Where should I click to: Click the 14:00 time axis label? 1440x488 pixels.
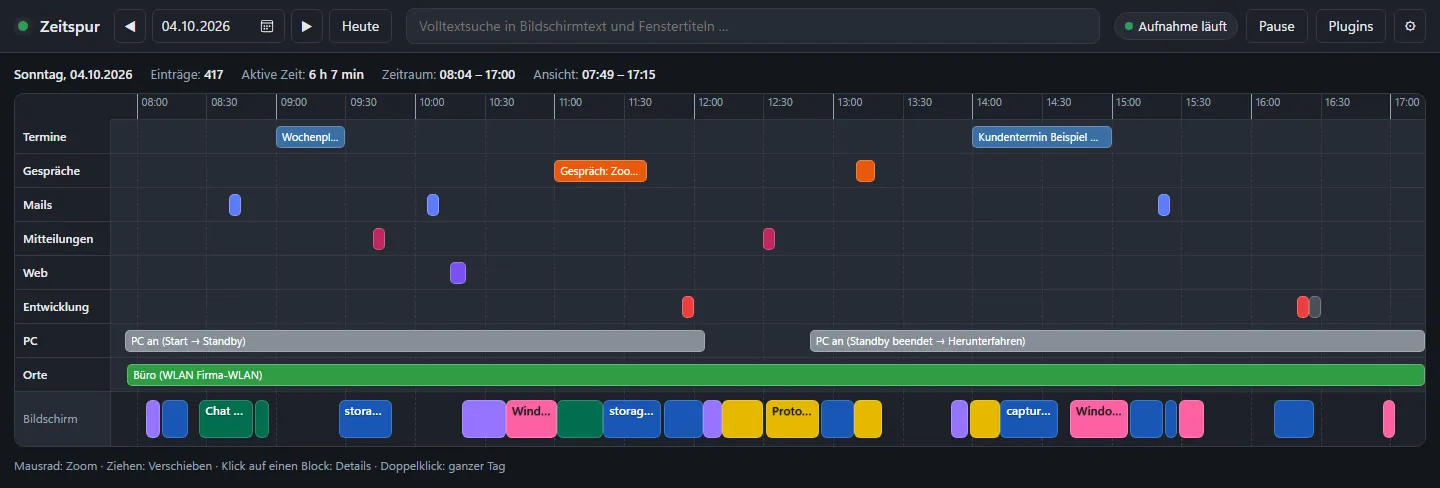pos(988,102)
